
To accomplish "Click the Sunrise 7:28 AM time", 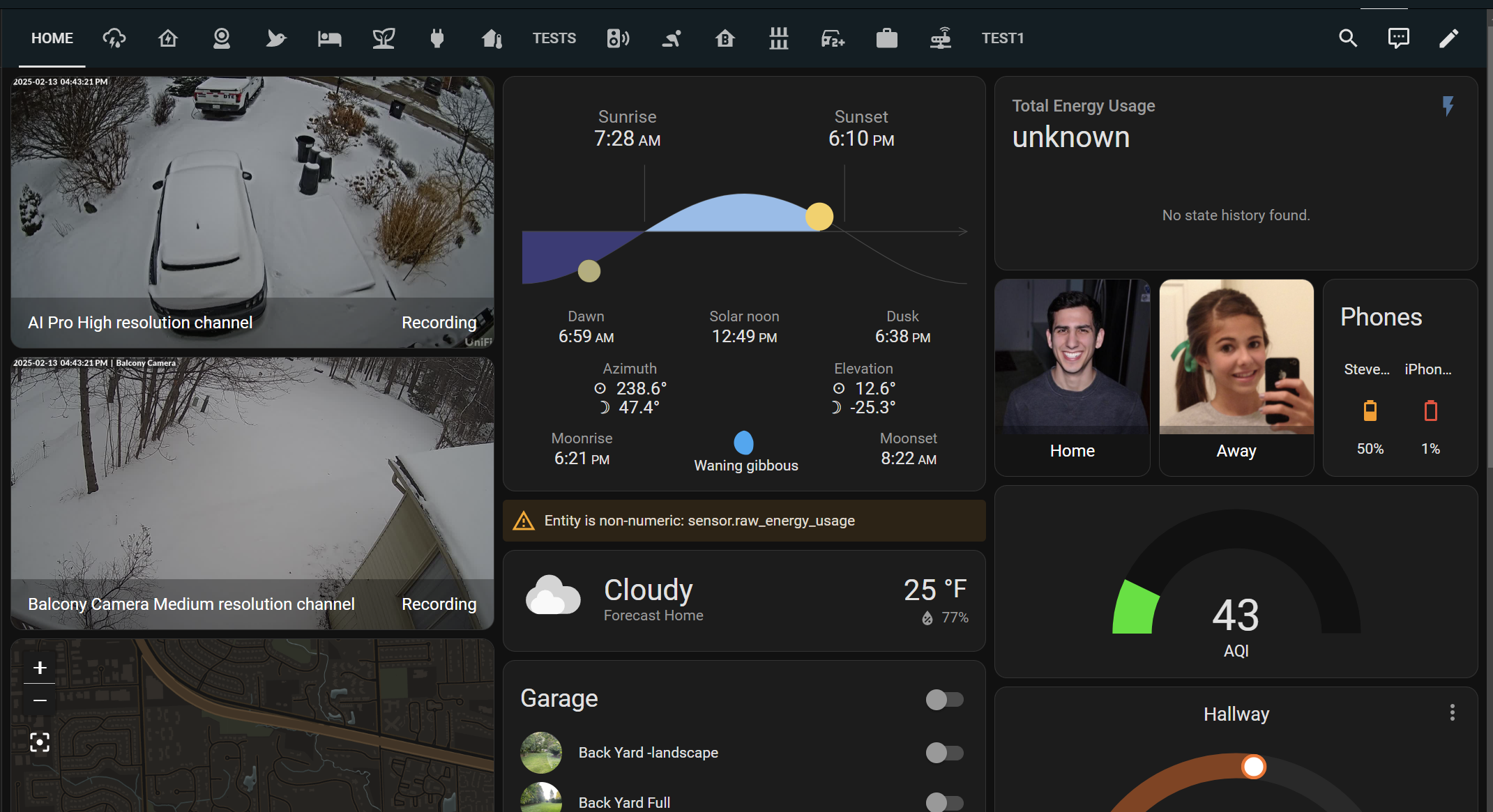I will (x=627, y=139).
